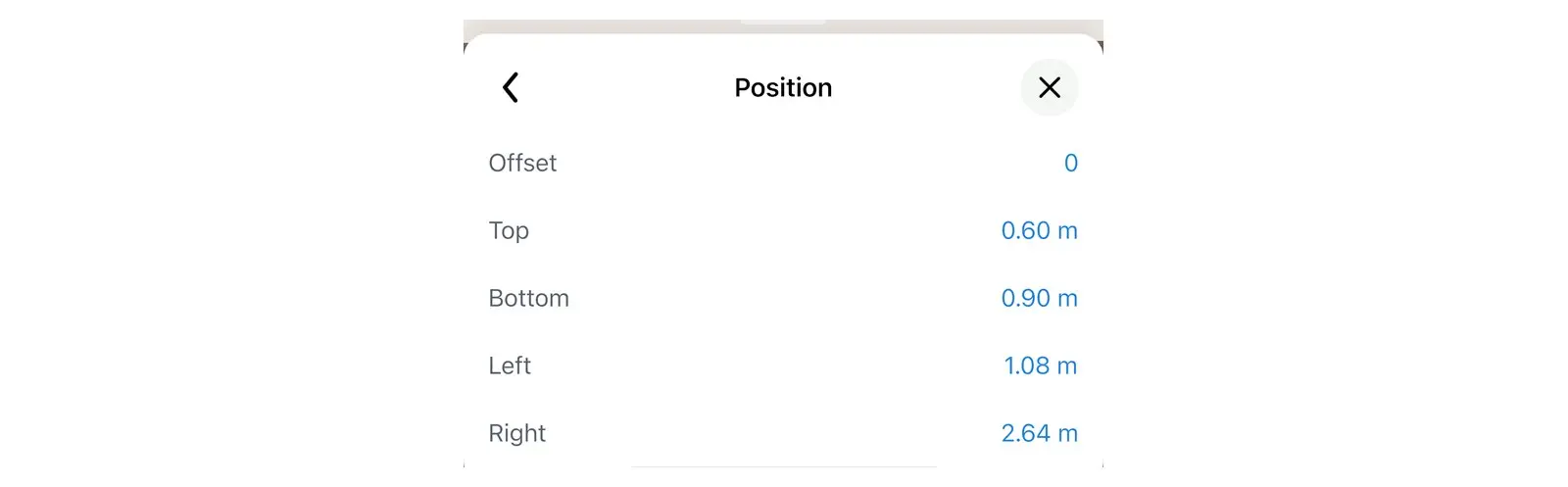Choose the Bottom label
Image resolution: width=1568 pixels, height=487 pixels.
tap(528, 298)
